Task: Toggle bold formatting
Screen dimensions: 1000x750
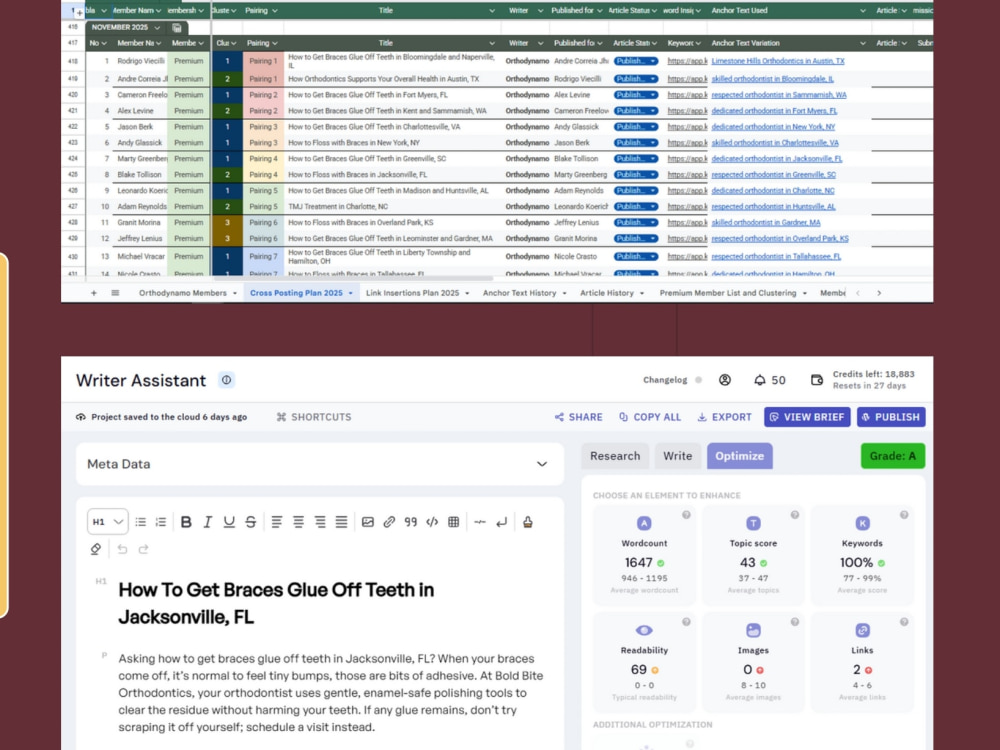Action: tap(186, 522)
